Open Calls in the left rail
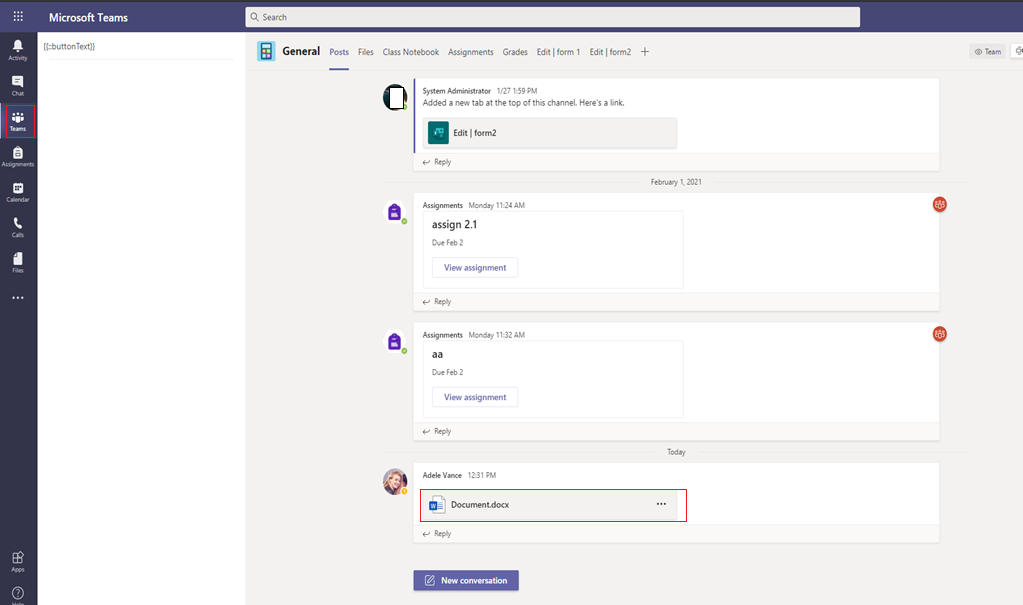Image resolution: width=1023 pixels, height=605 pixels. click(x=18, y=227)
